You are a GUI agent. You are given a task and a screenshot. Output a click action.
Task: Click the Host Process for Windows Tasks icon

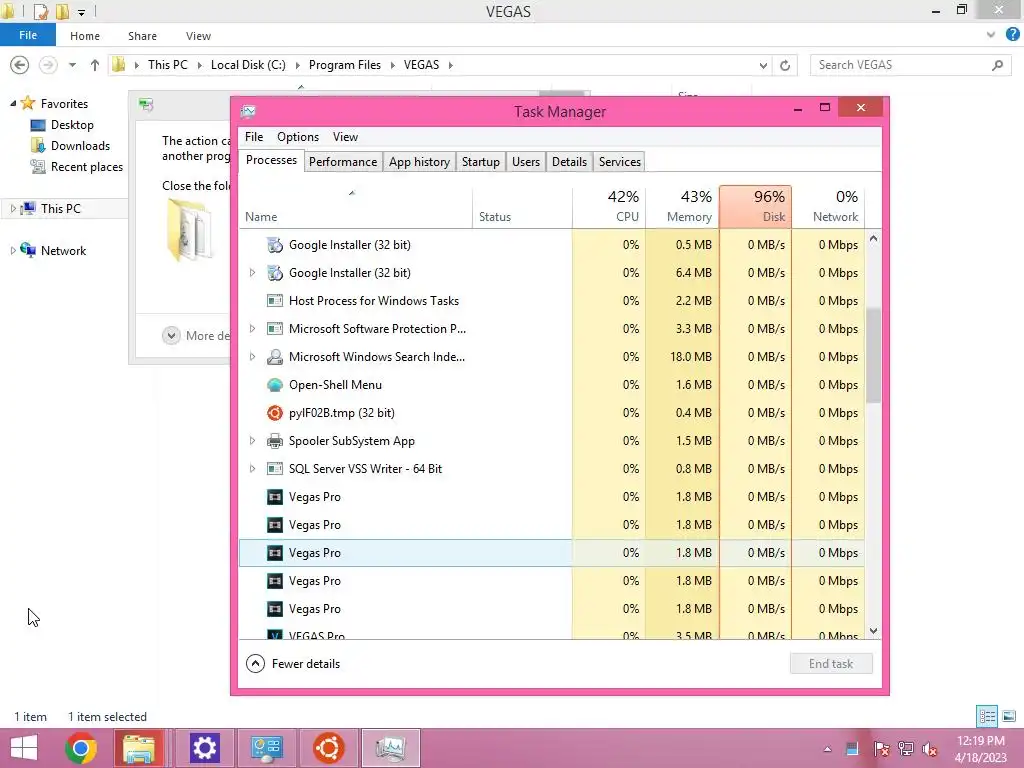coord(275,301)
